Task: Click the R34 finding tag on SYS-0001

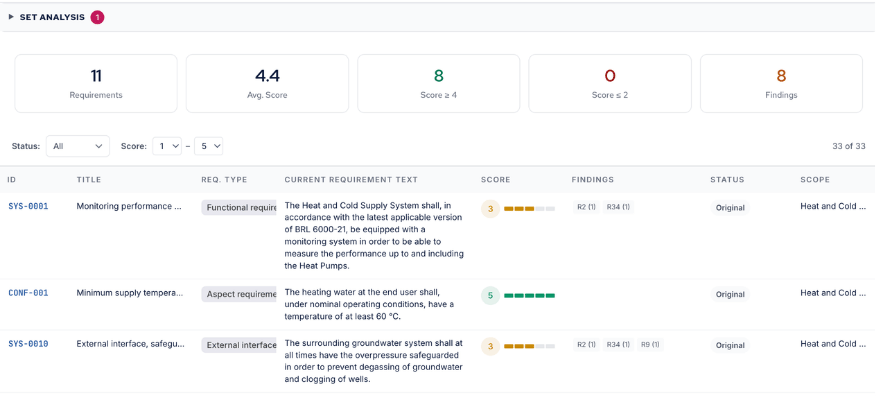Action: (618, 208)
